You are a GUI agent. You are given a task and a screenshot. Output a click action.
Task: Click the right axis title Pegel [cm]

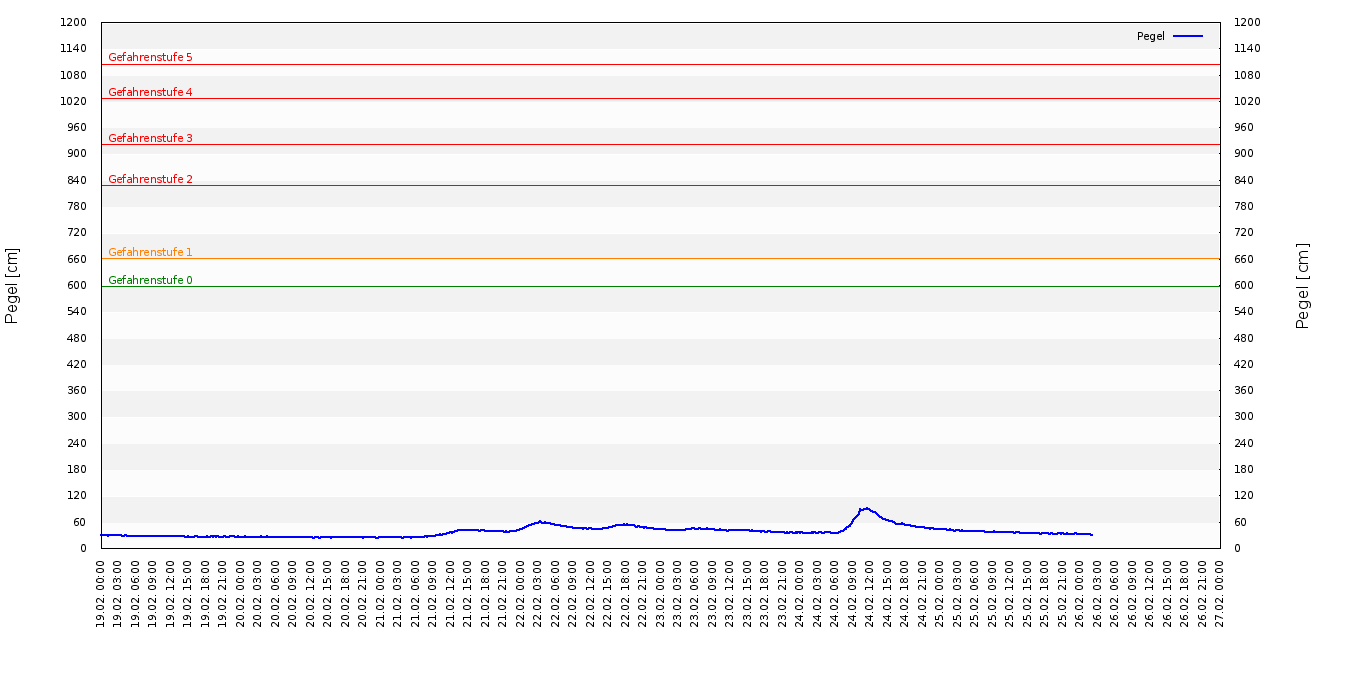point(1303,285)
